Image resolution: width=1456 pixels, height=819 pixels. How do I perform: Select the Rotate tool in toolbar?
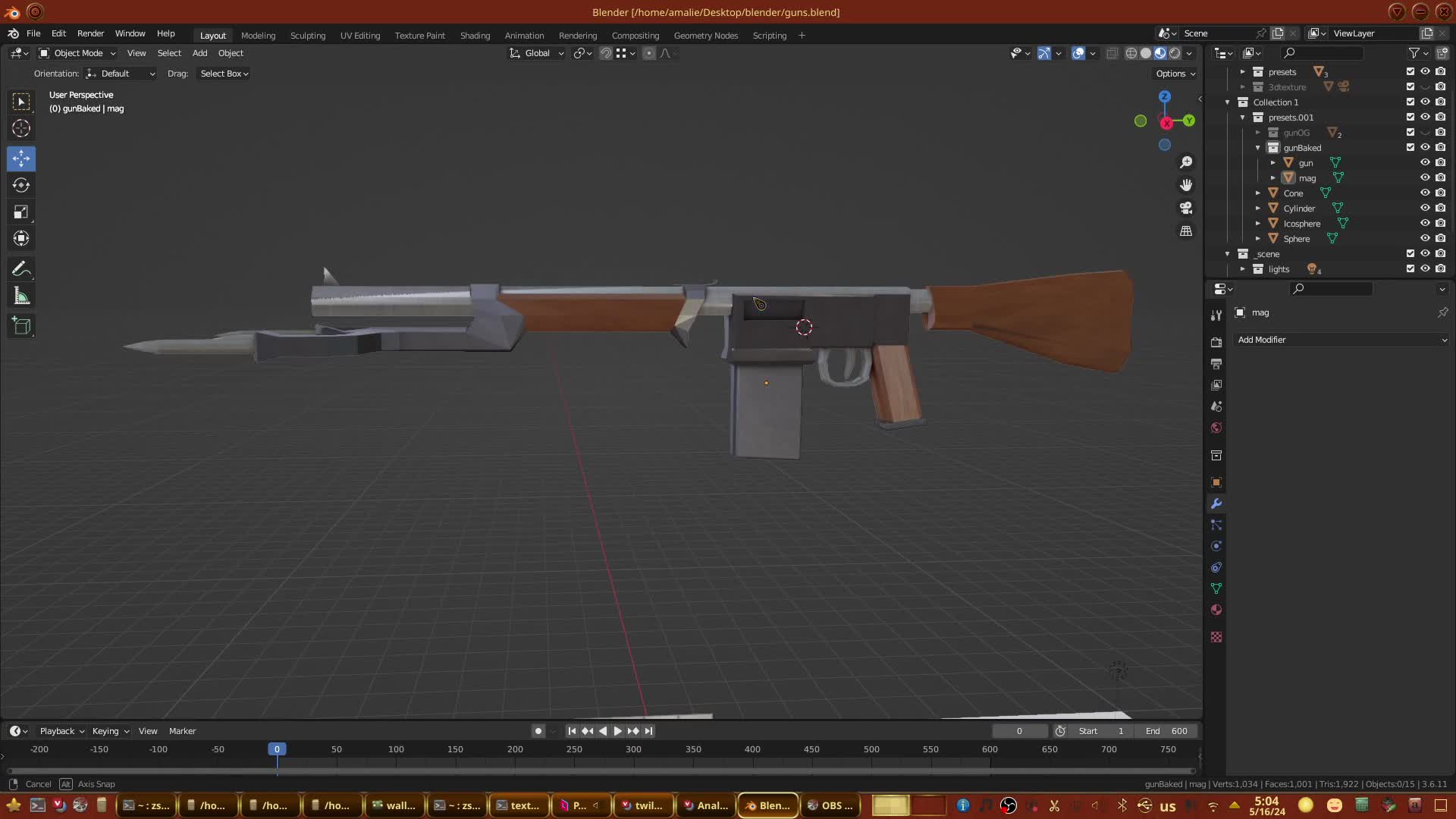coord(21,186)
